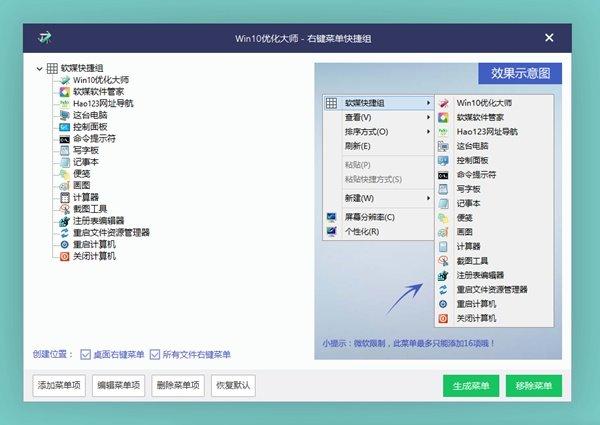The width and height of the screenshot is (600, 425).
Task: Expand submenu arrow next to 软媒快捷组
Action: (428, 103)
